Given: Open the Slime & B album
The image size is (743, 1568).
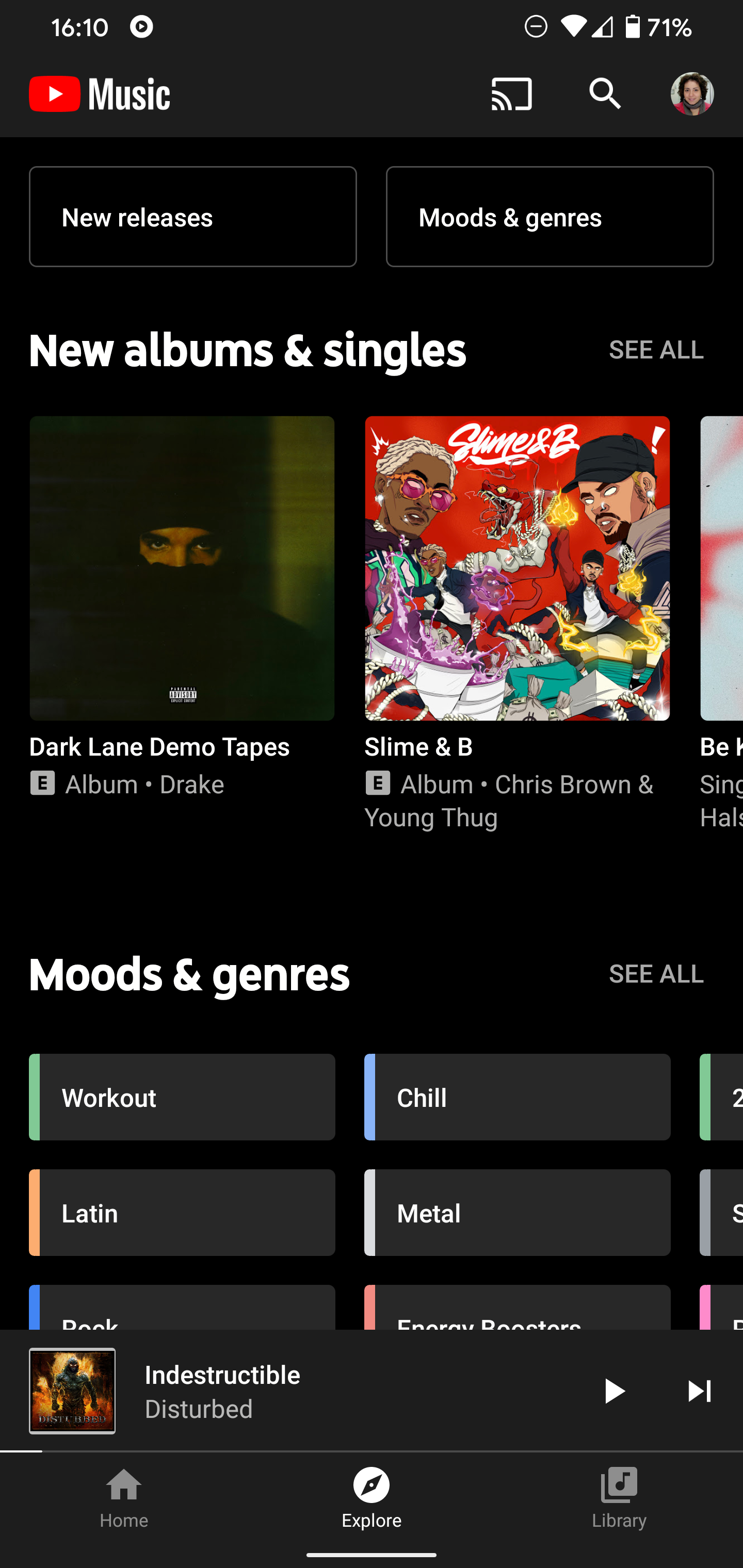Looking at the screenshot, I should pos(516,568).
